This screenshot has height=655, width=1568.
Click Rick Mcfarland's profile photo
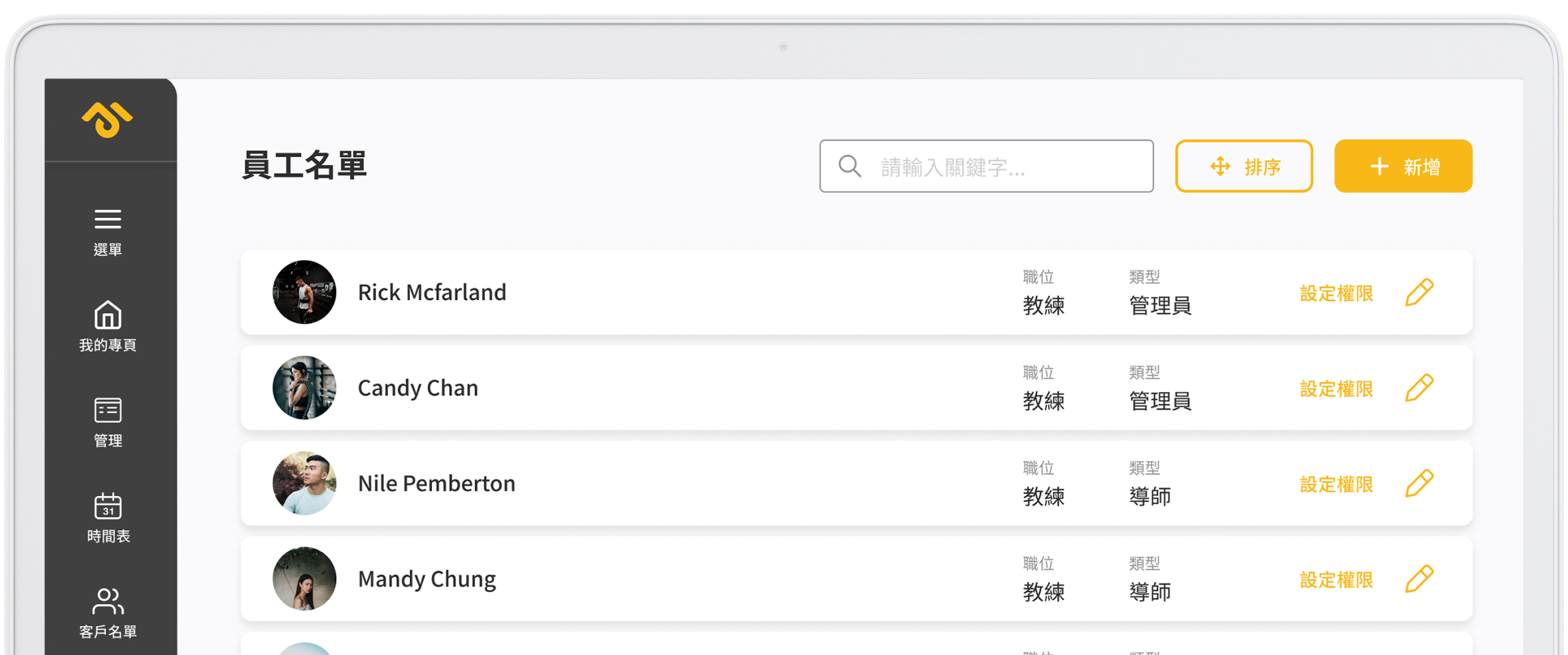point(304,292)
